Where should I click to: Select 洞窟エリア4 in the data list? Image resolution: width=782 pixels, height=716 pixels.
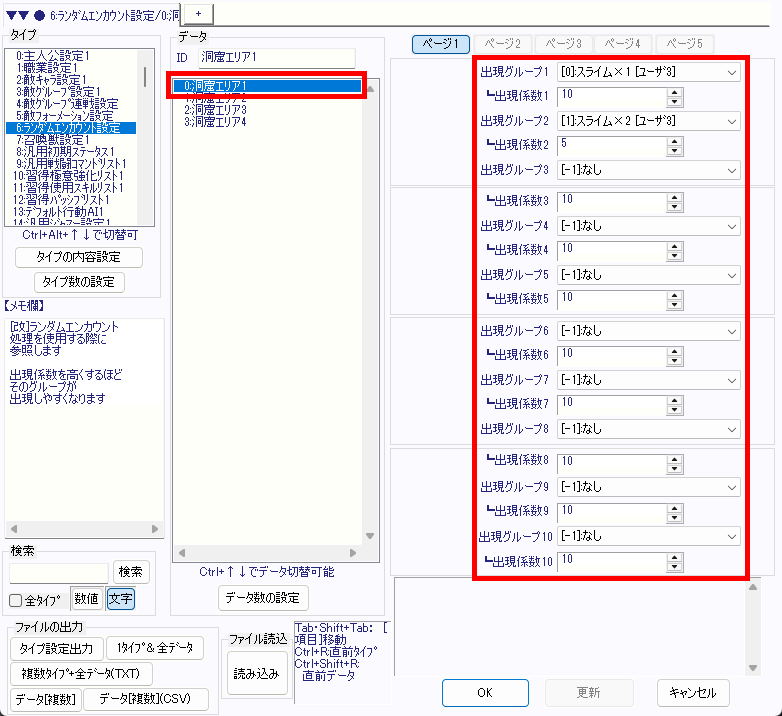pyautogui.click(x=215, y=122)
